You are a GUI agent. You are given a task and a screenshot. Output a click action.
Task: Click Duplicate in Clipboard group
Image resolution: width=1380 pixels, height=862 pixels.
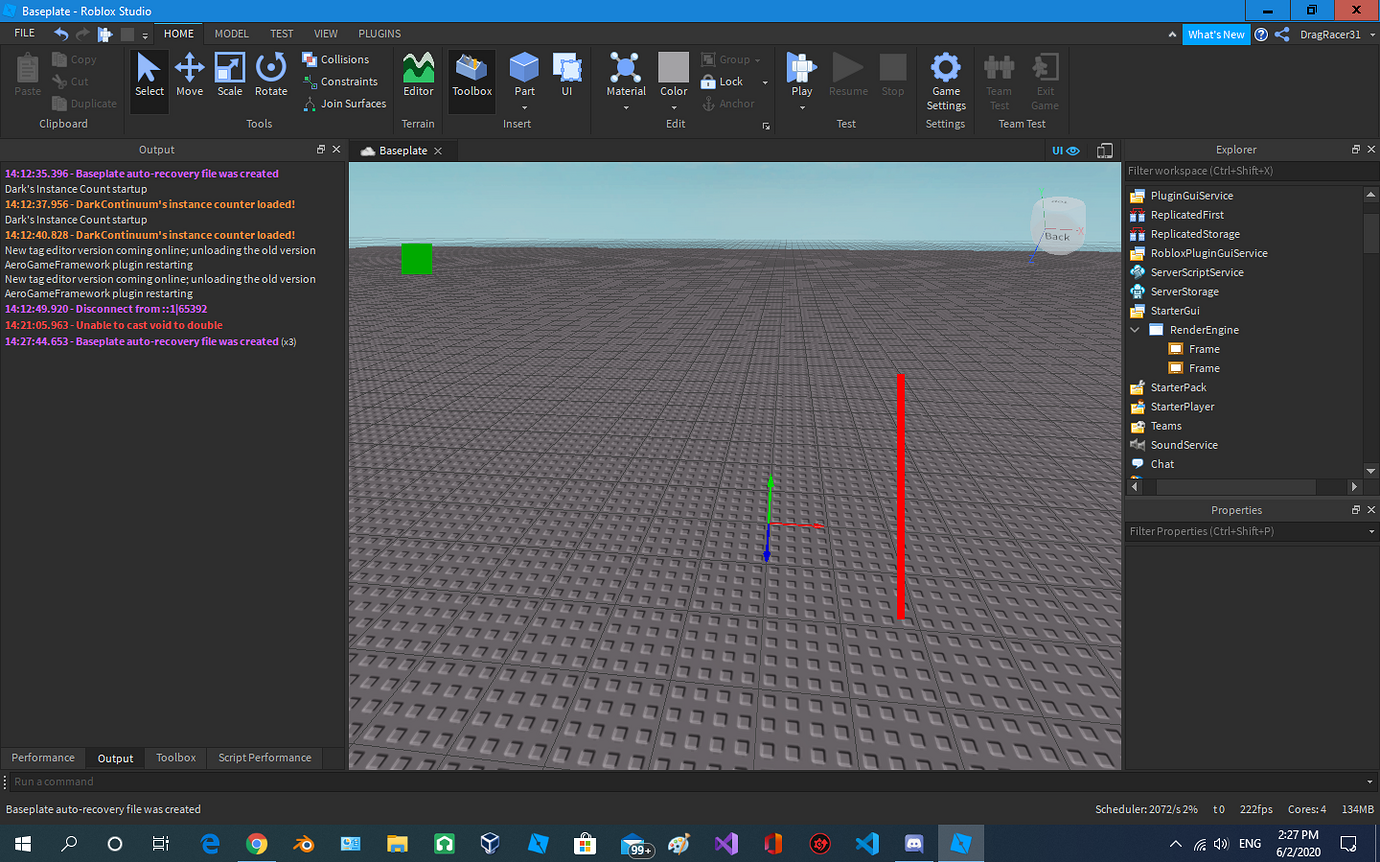(x=85, y=104)
